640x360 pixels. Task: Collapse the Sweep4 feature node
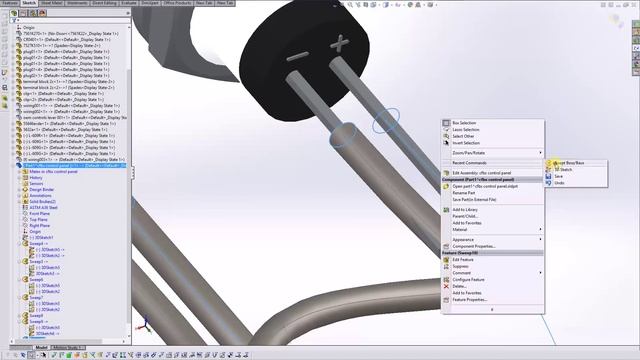click(19, 244)
